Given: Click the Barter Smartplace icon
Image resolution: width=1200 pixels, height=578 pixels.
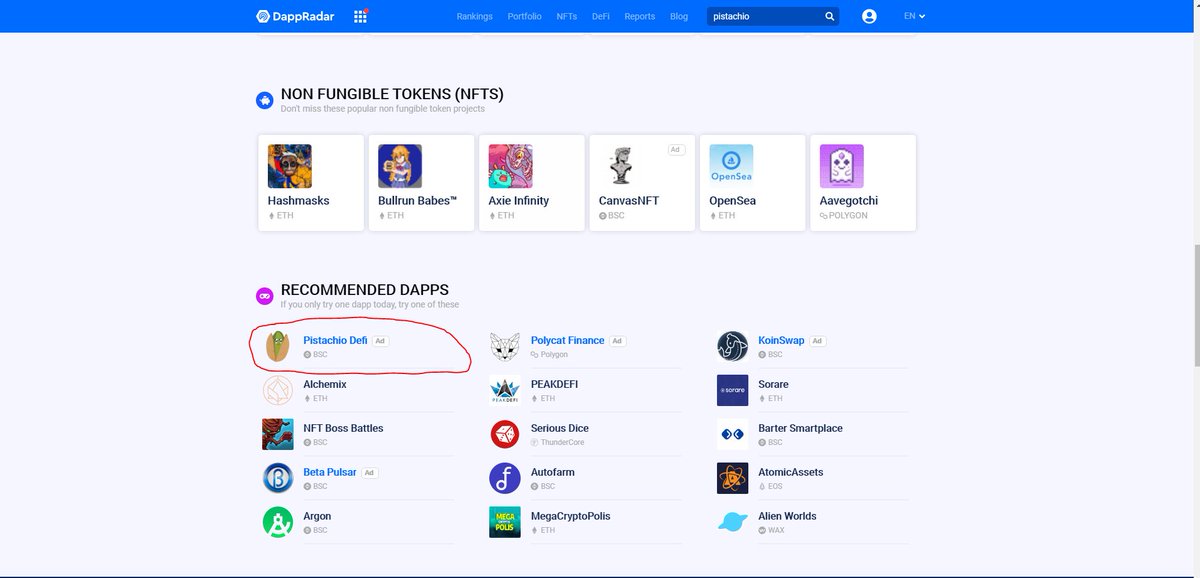Looking at the screenshot, I should point(732,435).
